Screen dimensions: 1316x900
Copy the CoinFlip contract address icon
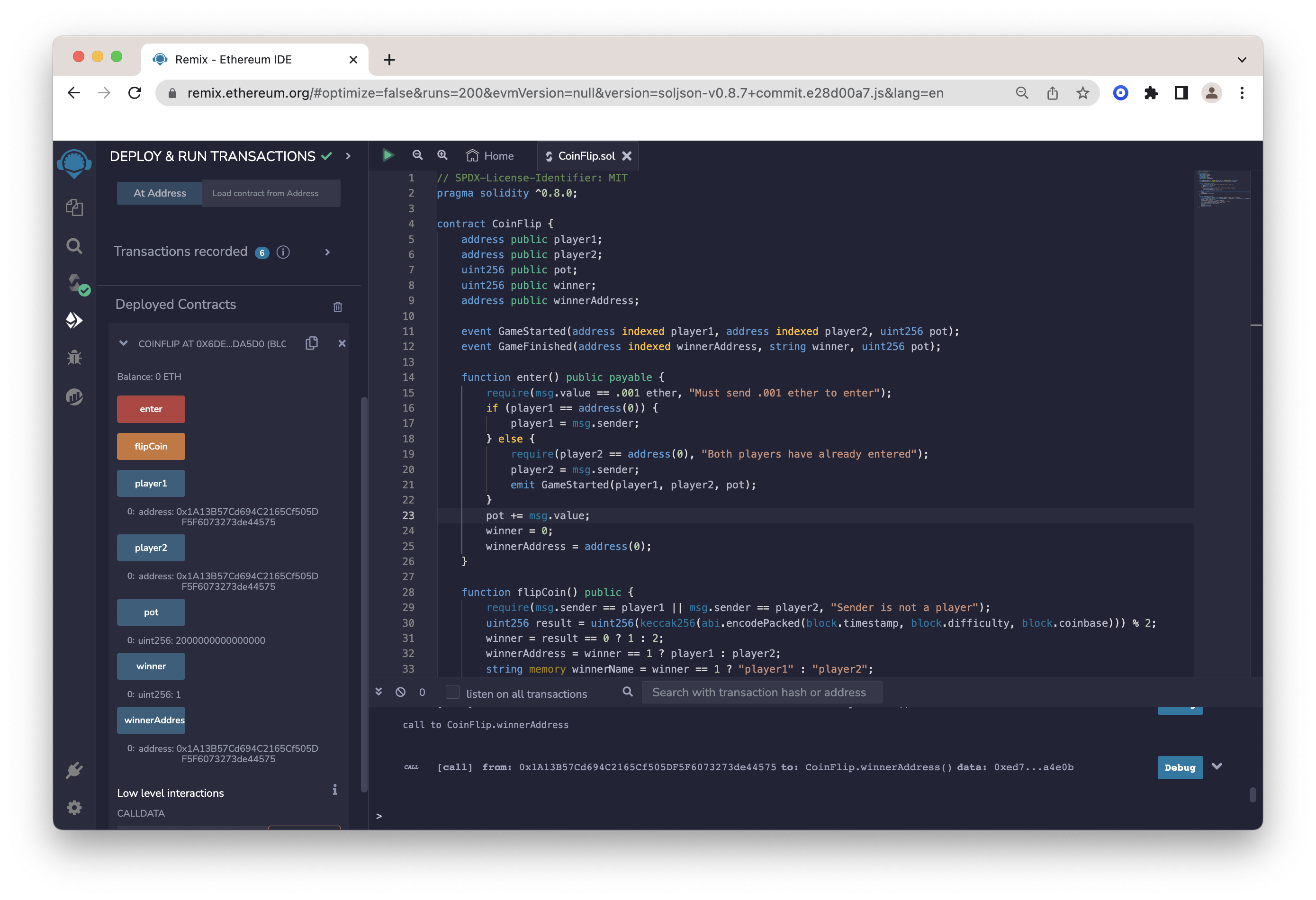pos(311,343)
